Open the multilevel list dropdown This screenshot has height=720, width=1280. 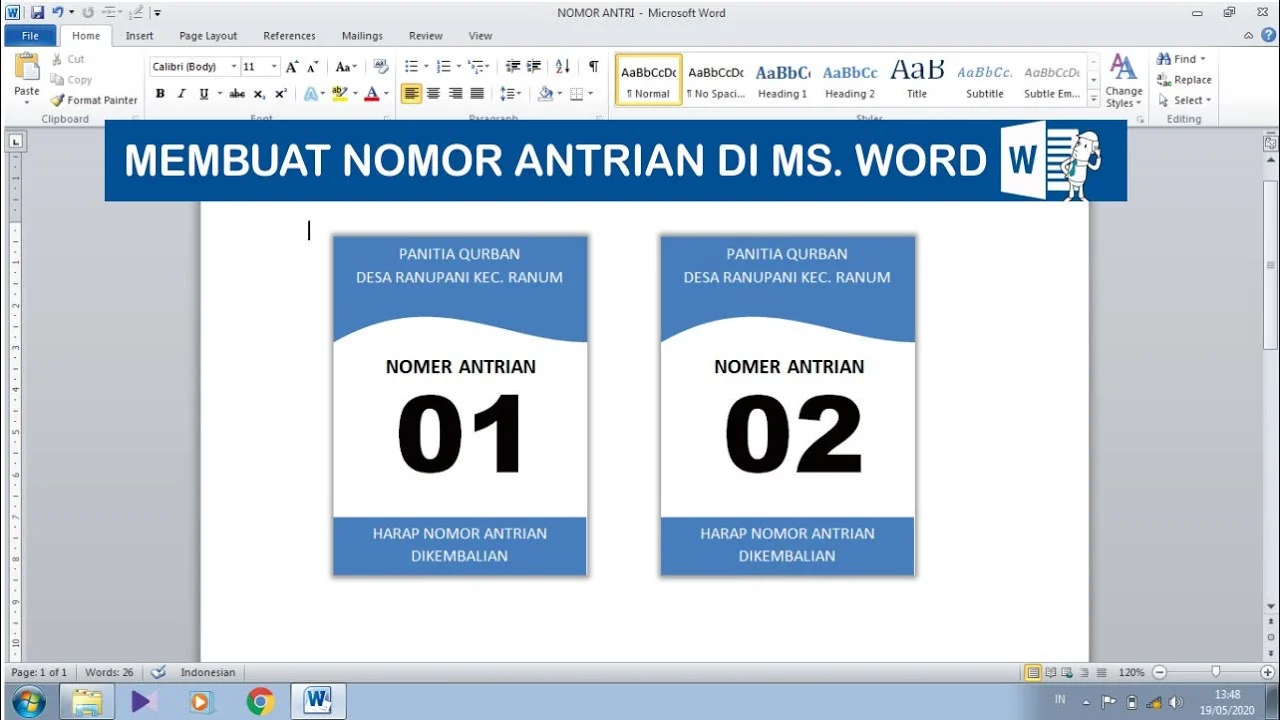[x=479, y=67]
